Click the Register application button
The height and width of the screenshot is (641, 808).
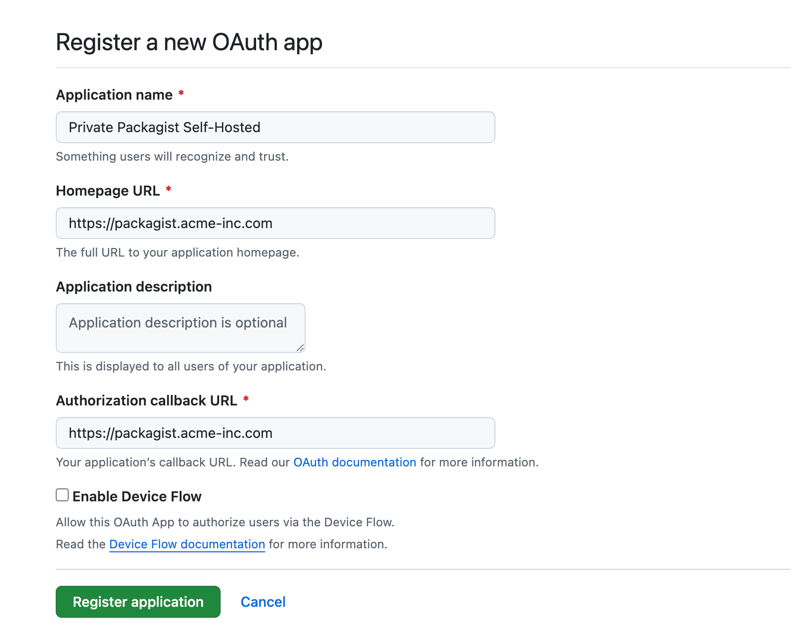137,601
